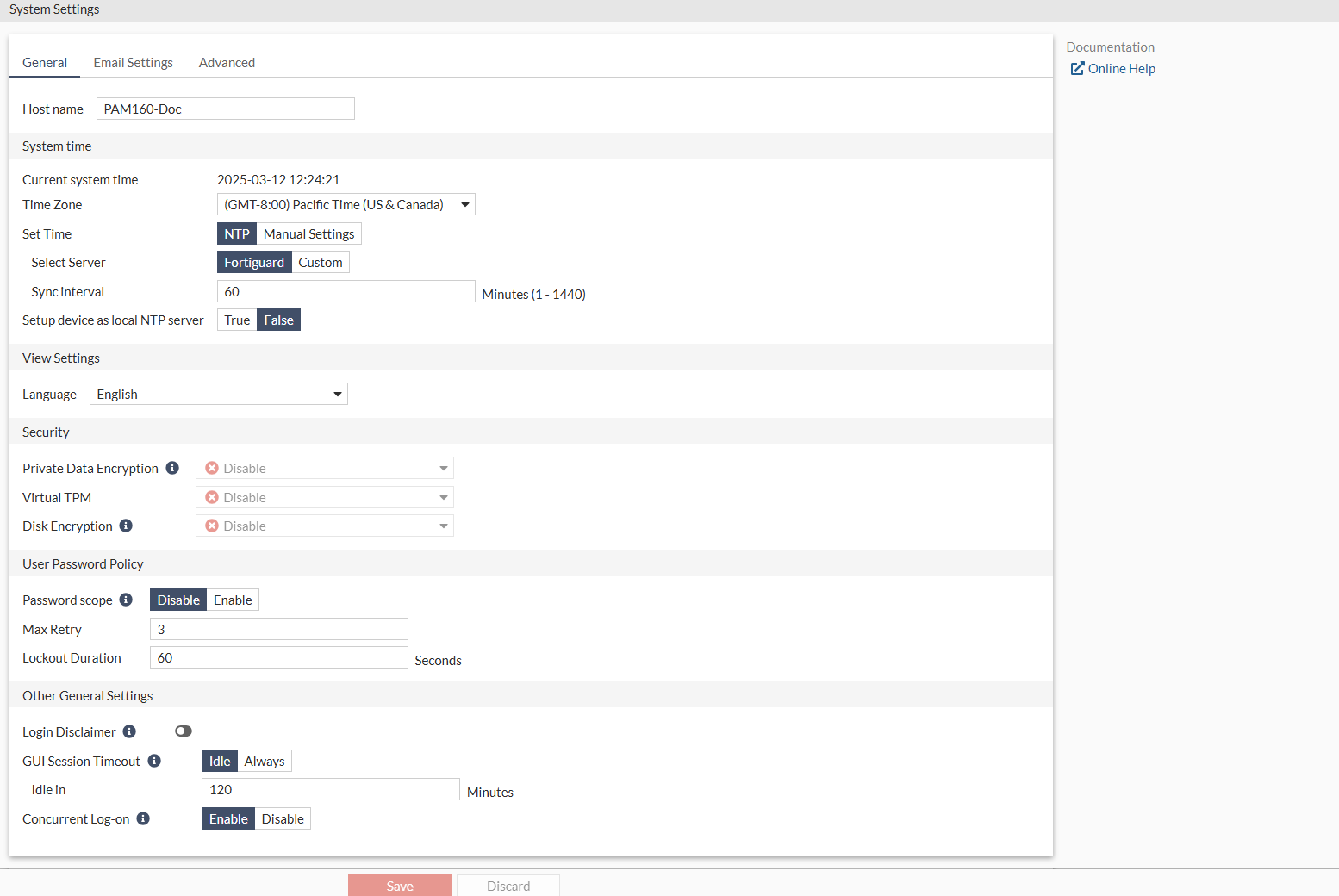Click the current system time value 2025-03-12 12:24:21
Screen dimensions: 1339x896
(x=278, y=179)
